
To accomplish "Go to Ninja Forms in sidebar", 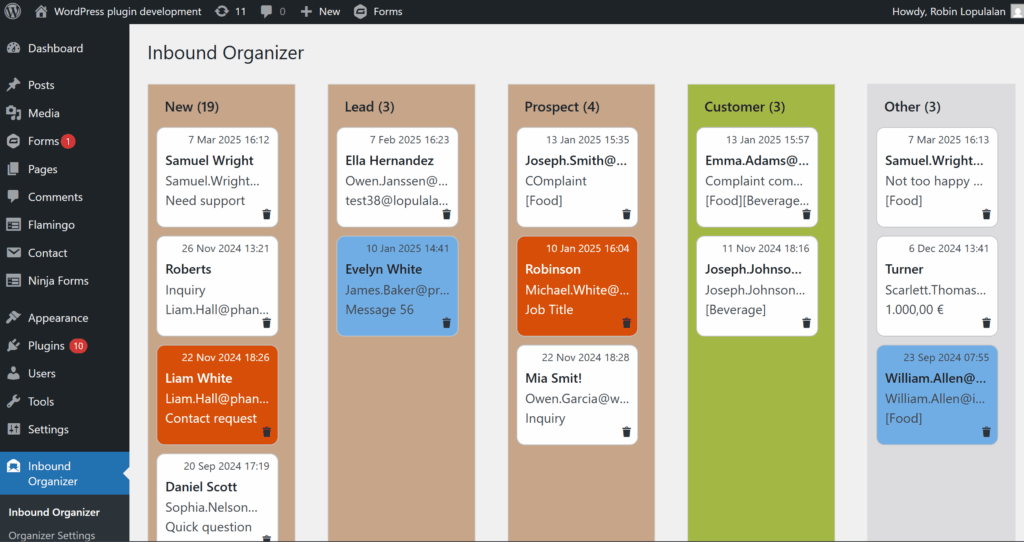I will (58, 281).
